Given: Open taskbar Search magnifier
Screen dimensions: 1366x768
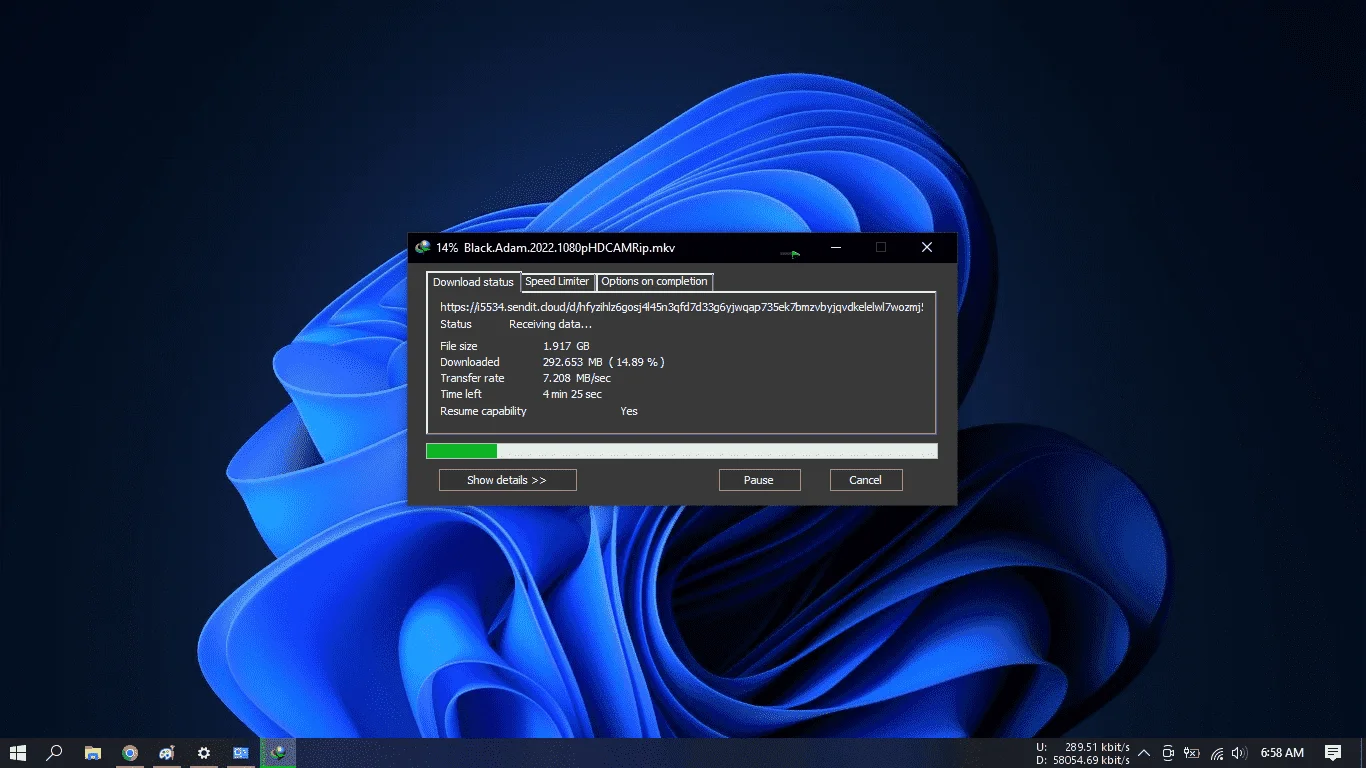Looking at the screenshot, I should (55, 753).
